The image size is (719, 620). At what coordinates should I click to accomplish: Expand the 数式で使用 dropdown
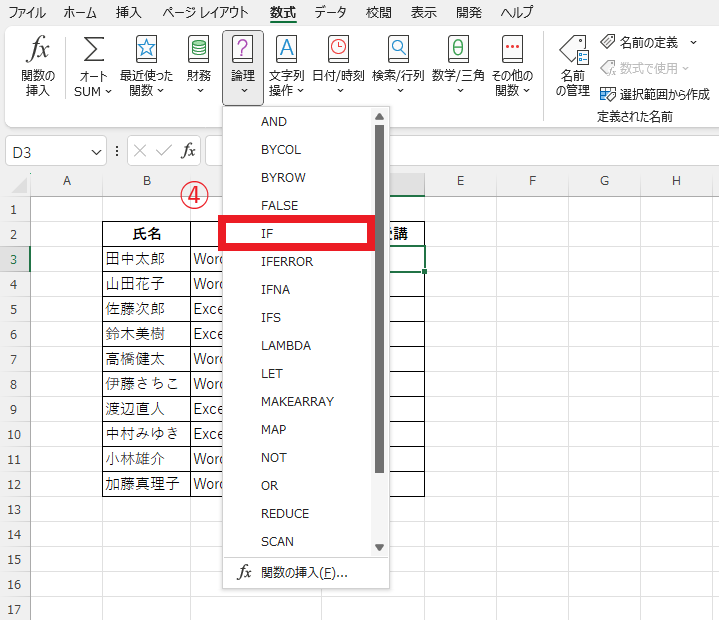coord(686,68)
